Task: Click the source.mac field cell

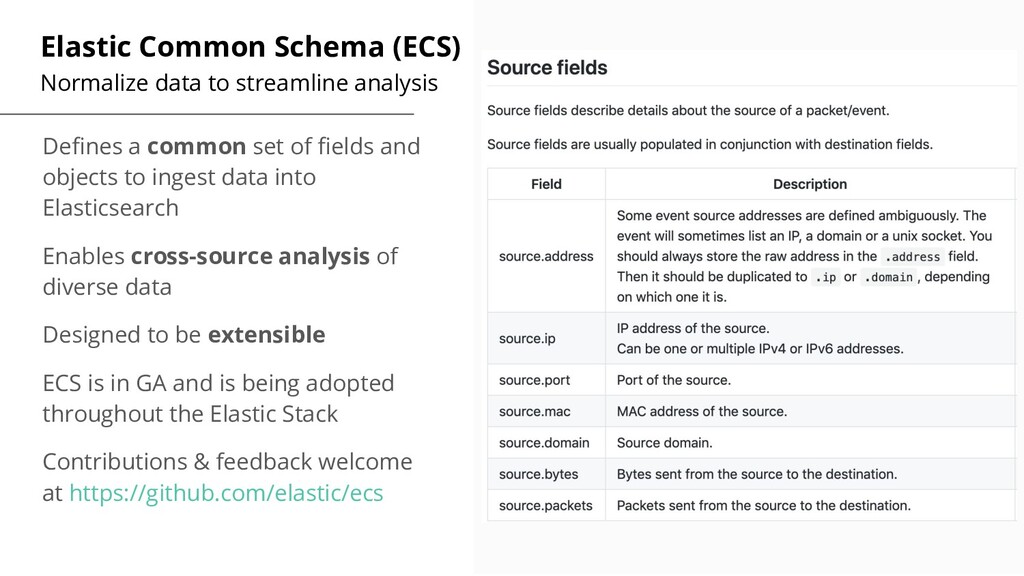Action: pos(532,411)
